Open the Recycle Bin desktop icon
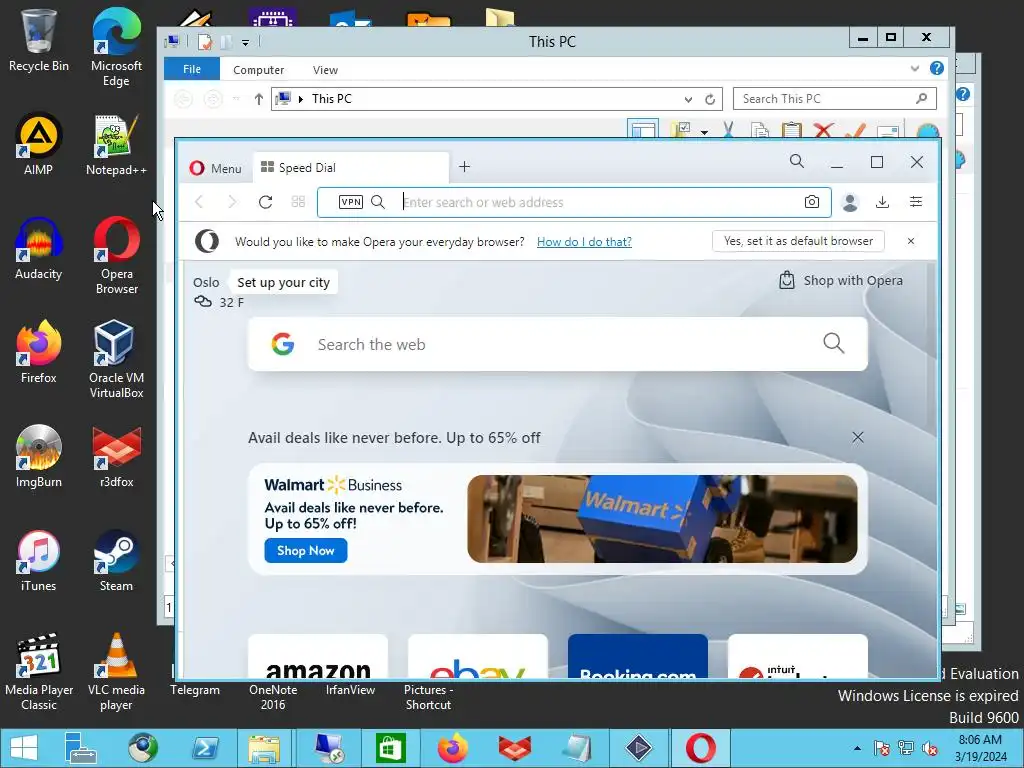This screenshot has width=1024, height=768. [39, 40]
